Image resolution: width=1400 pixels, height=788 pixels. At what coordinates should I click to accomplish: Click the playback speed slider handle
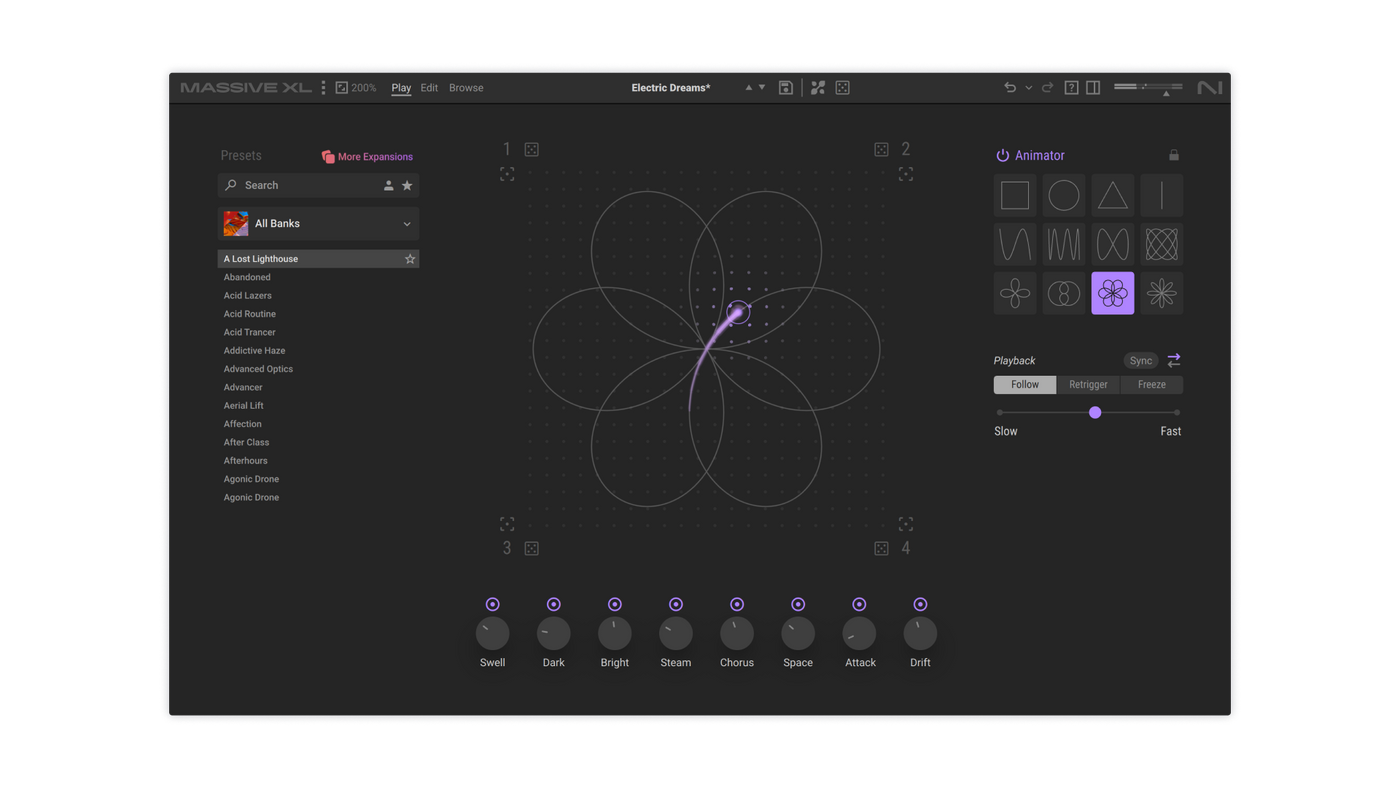pyautogui.click(x=1095, y=412)
